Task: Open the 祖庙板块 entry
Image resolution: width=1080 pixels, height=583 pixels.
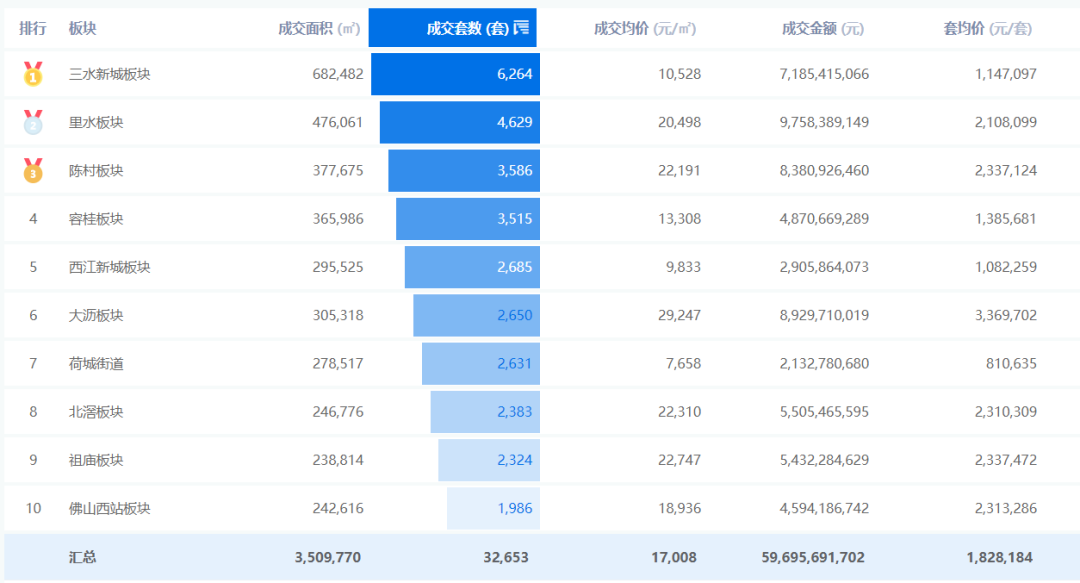Action: point(96,460)
